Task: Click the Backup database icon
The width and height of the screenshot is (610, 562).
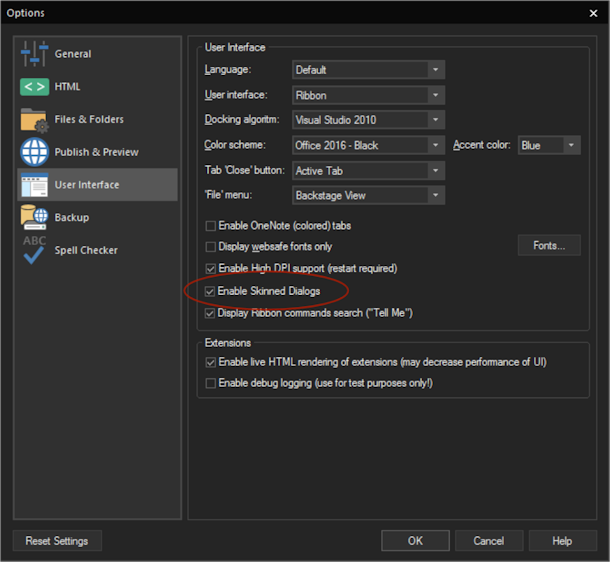Action: coord(34,217)
